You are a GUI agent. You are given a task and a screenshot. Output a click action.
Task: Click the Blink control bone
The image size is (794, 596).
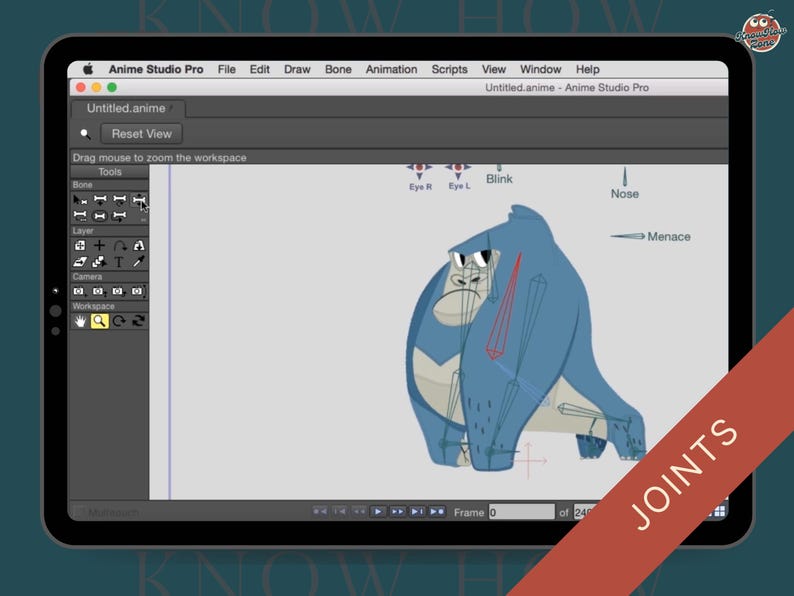pyautogui.click(x=499, y=168)
